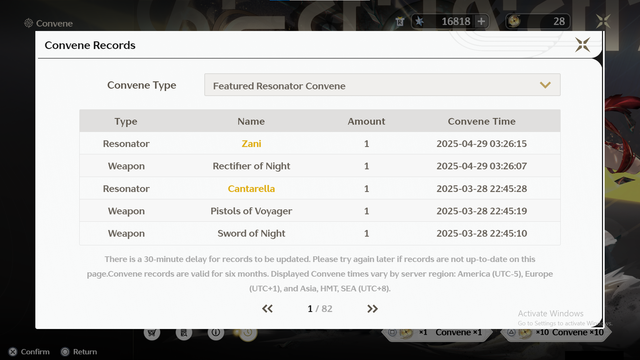Click the Astrite currency star icon
Viewport: 640px width, 360px height.
click(x=419, y=21)
